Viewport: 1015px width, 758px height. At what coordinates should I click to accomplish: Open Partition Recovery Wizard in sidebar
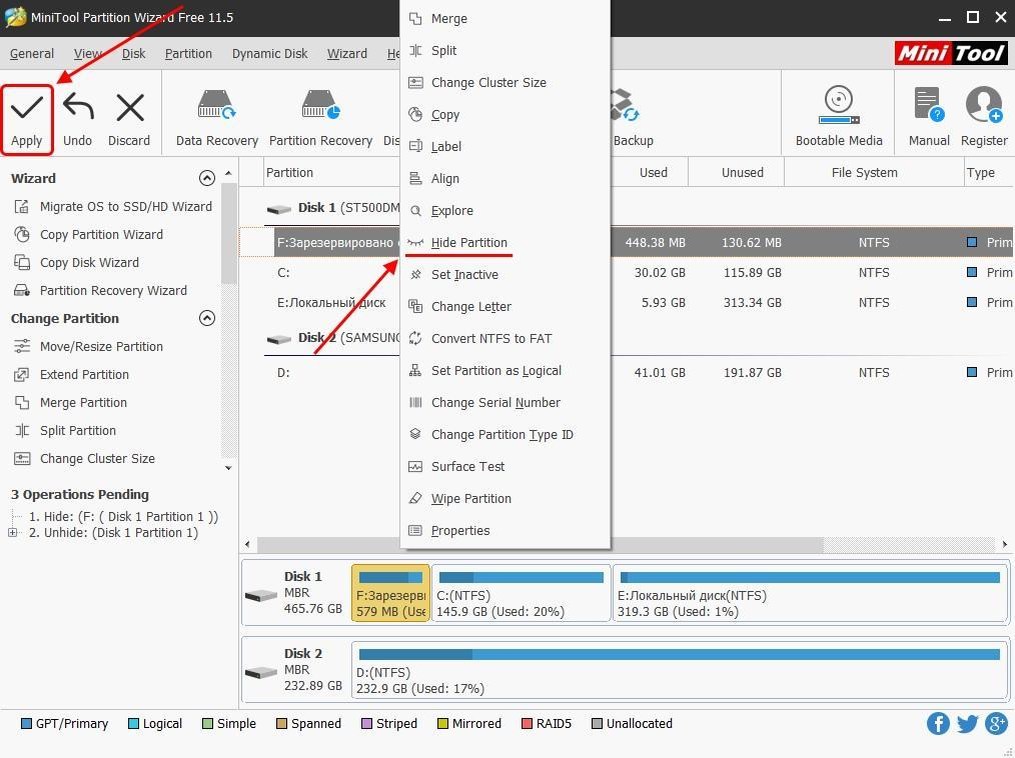(x=100, y=290)
